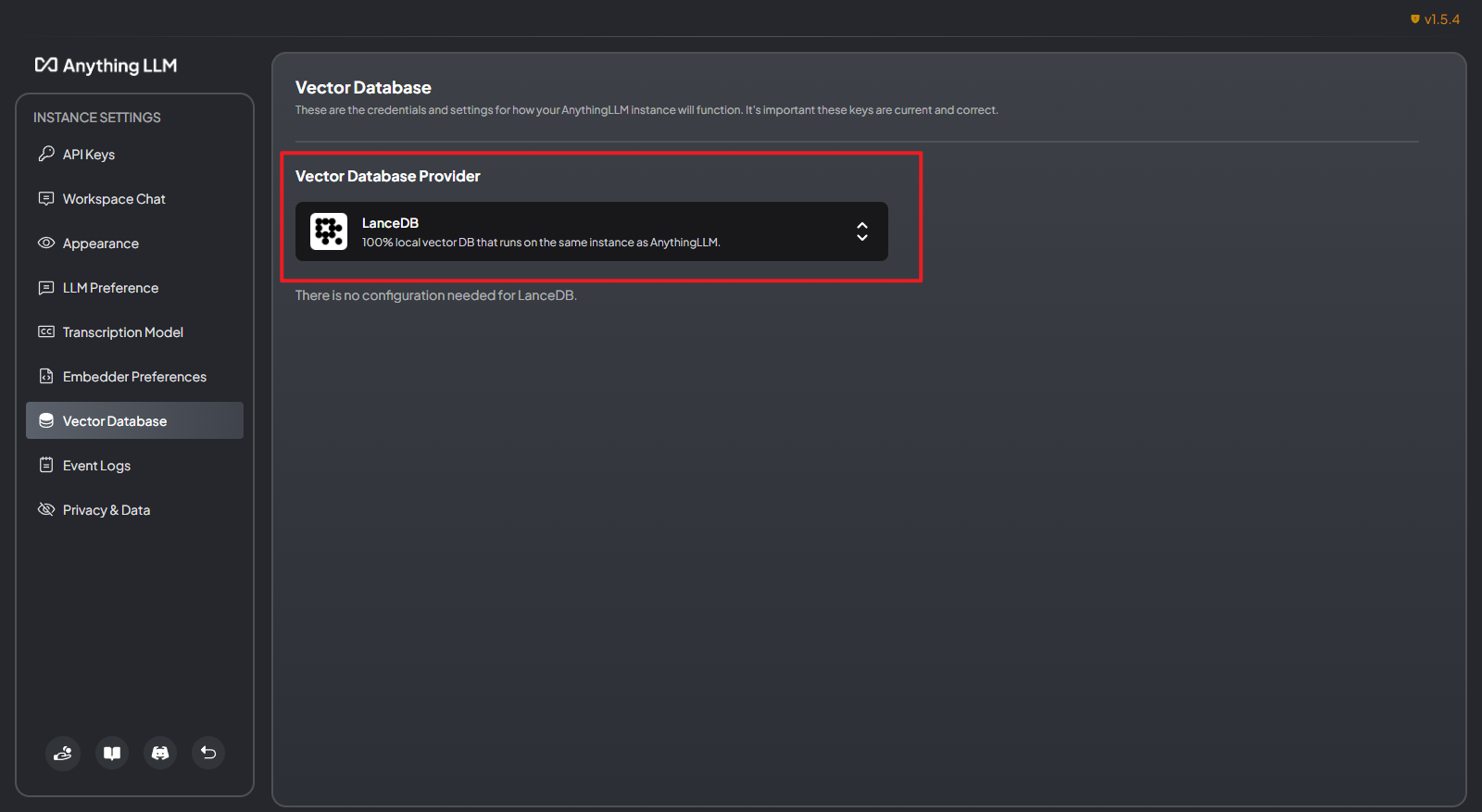Navigate to Embedder Preferences
This screenshot has width=1482, height=812.
pyautogui.click(x=134, y=376)
